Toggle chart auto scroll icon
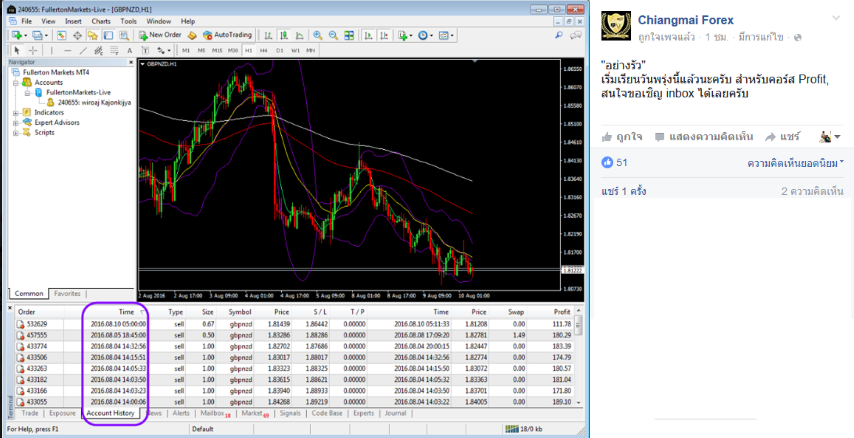The width and height of the screenshot is (854, 438). [369, 35]
